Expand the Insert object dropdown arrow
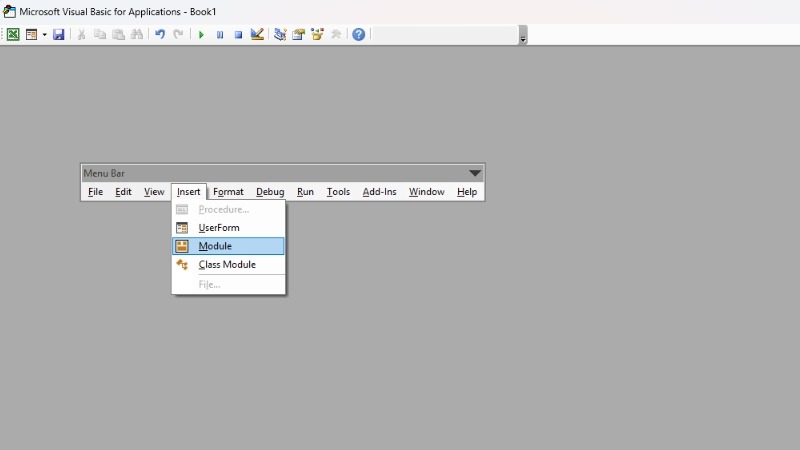This screenshot has height=450, width=800. 44,34
